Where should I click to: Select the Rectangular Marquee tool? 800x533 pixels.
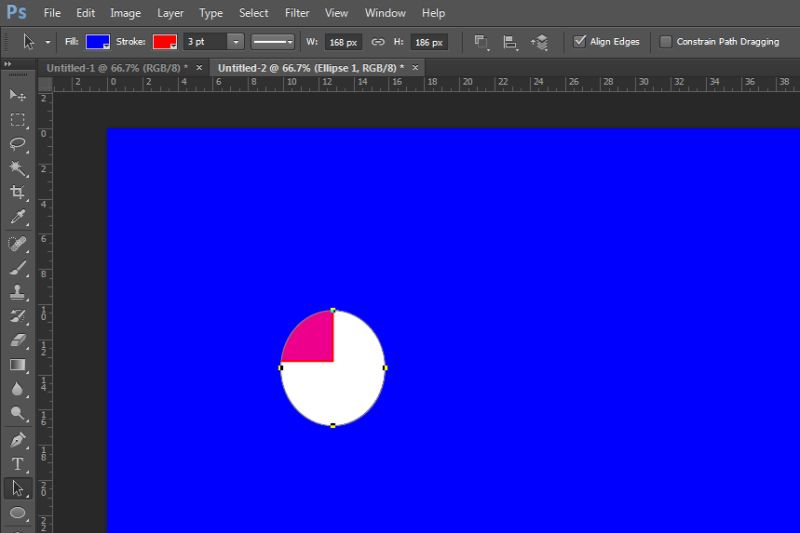17,120
